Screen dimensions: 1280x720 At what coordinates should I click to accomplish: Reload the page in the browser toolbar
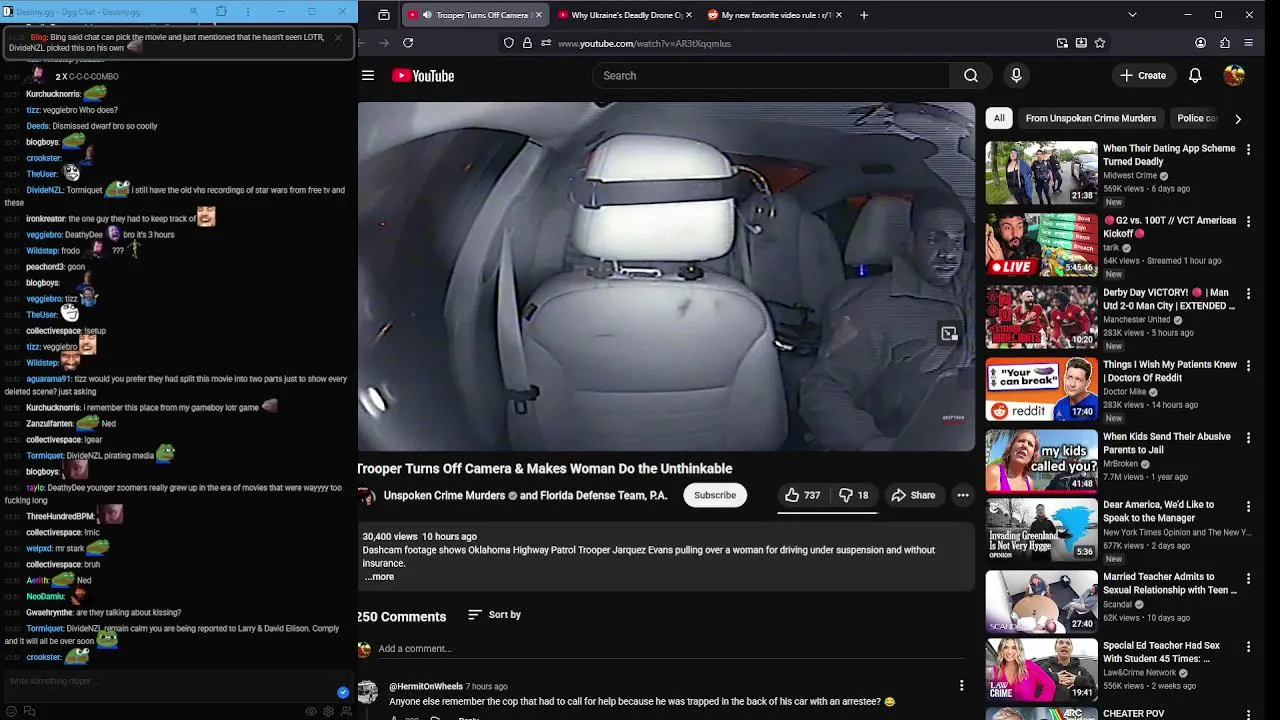click(x=408, y=43)
